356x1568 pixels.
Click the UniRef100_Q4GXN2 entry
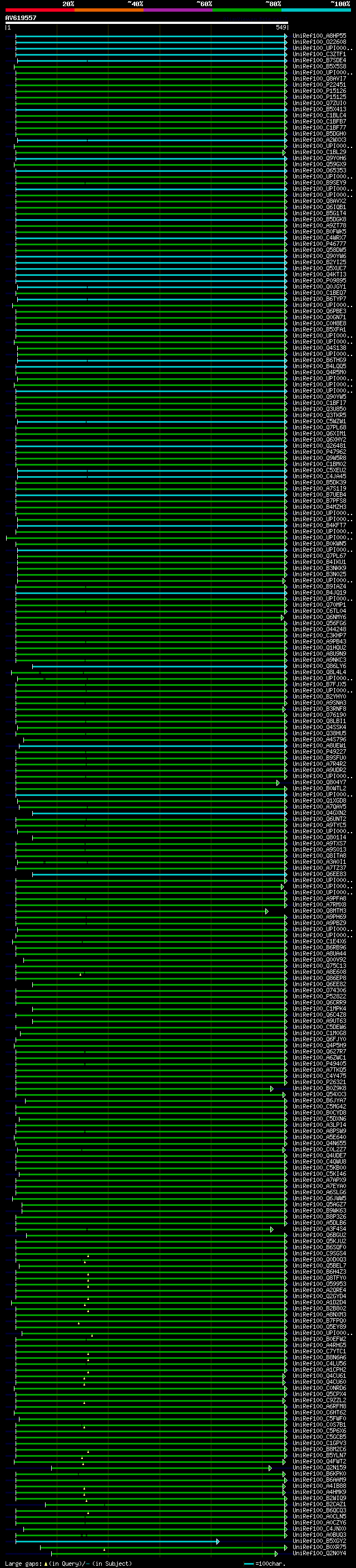click(319, 813)
